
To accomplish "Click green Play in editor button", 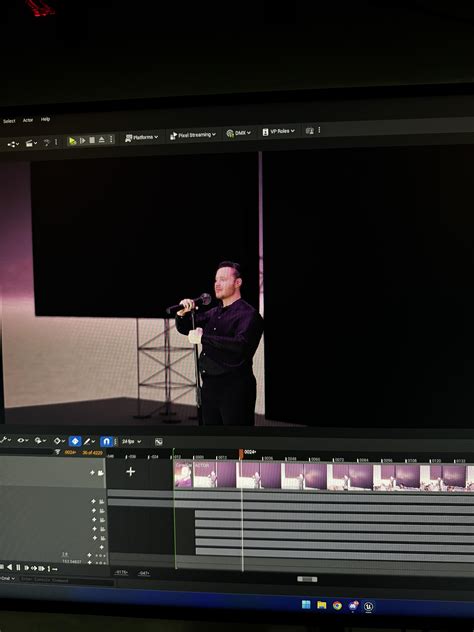I will click(72, 141).
